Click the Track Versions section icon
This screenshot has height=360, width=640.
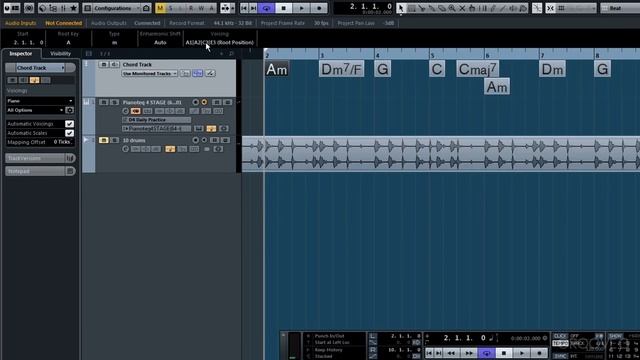(x=70, y=158)
